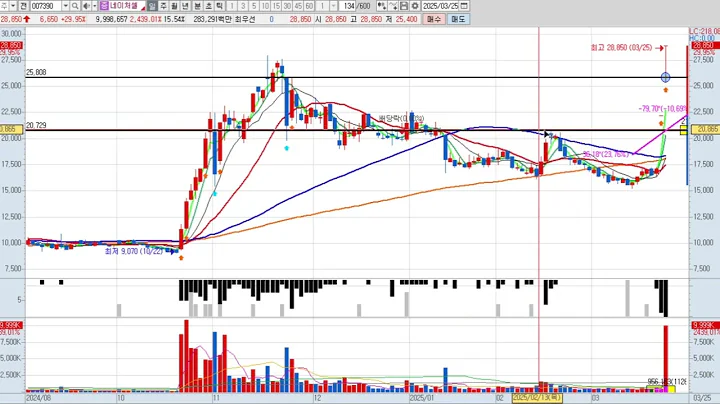Click the yellow price tag on right axis
720x404 pixels.
705,129
